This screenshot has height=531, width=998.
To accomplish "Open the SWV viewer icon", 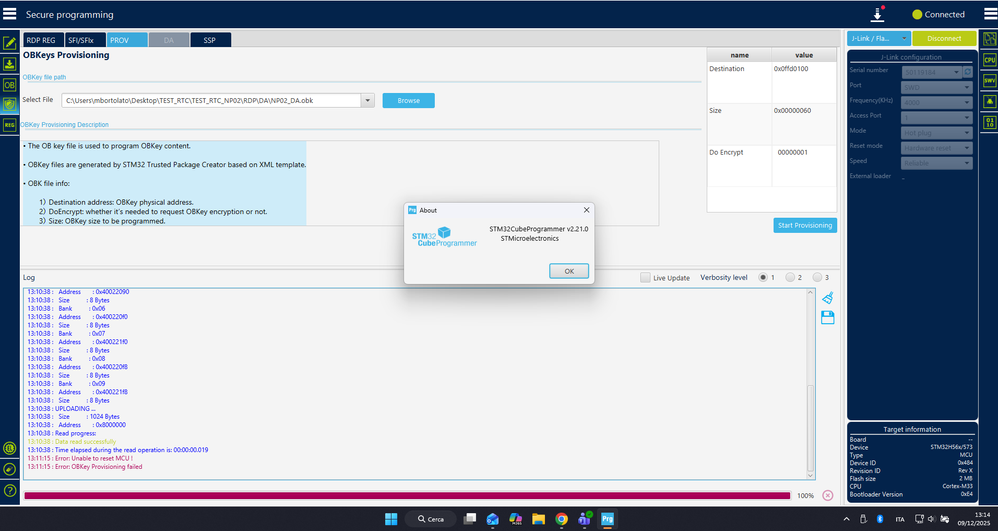I will pyautogui.click(x=990, y=81).
